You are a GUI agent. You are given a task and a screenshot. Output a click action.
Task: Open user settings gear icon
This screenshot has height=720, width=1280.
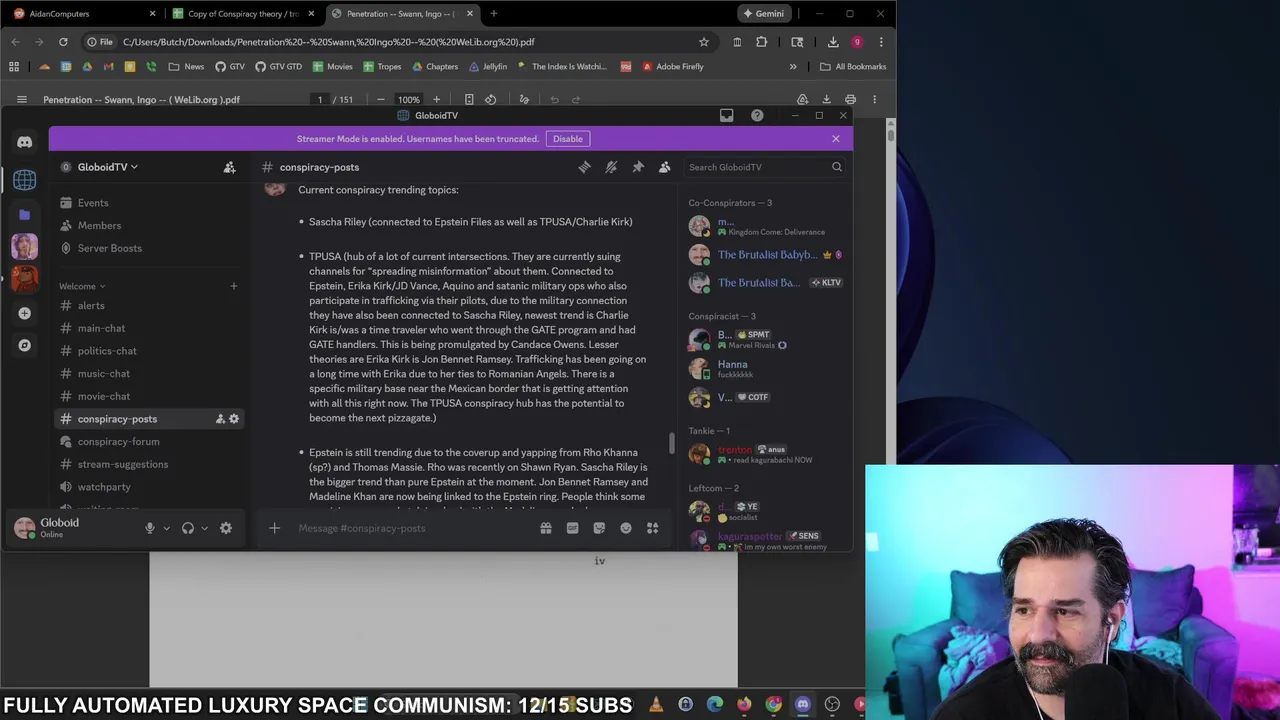226,528
